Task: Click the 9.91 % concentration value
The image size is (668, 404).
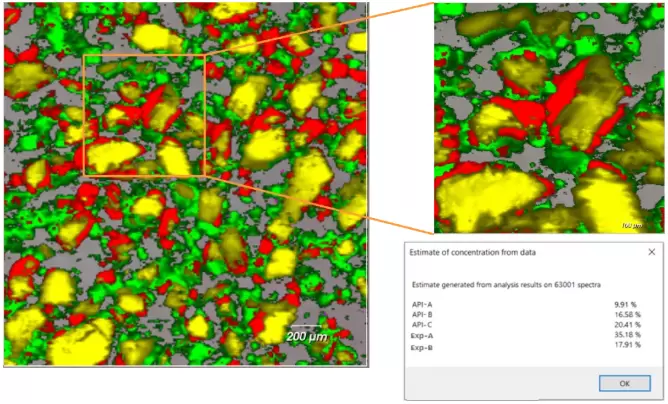Action: [627, 303]
